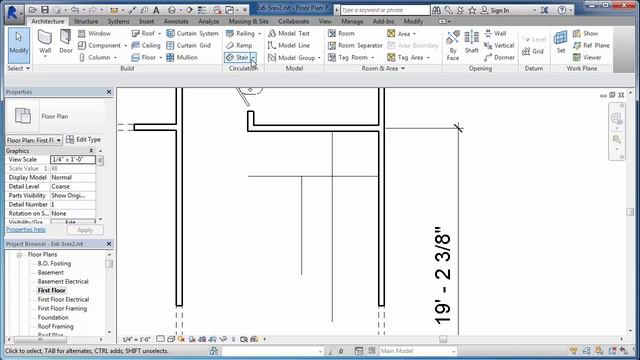Pick the Ceiling tool
This screenshot has height=360, width=640.
(x=146, y=45)
